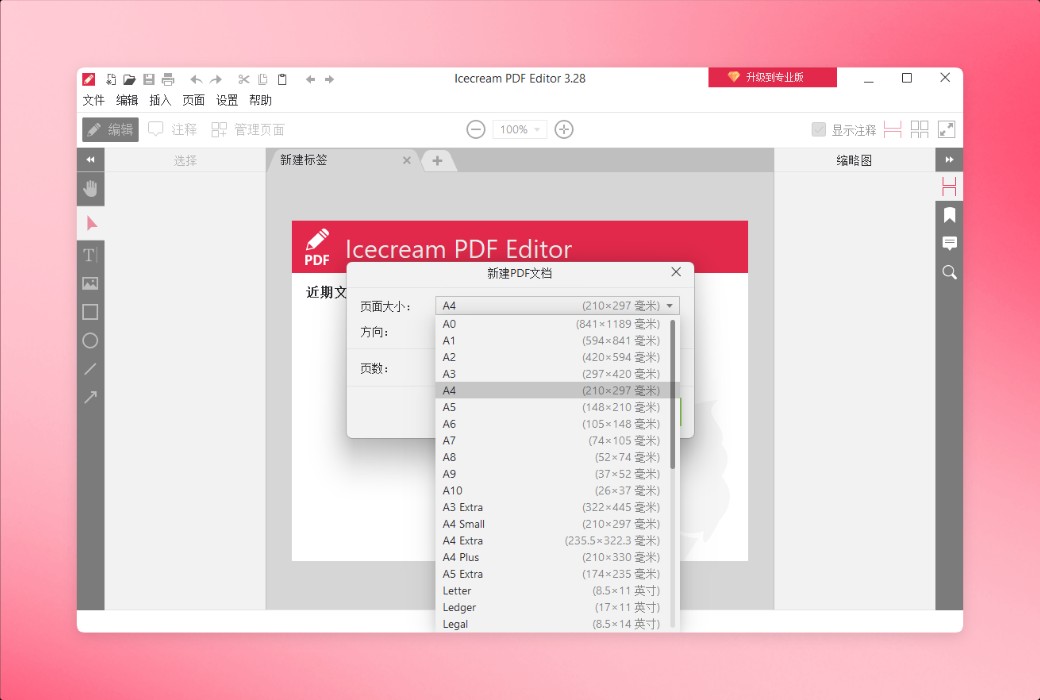This screenshot has width=1040, height=700.
Task: Collapse the left tool panel
Action: (90, 159)
